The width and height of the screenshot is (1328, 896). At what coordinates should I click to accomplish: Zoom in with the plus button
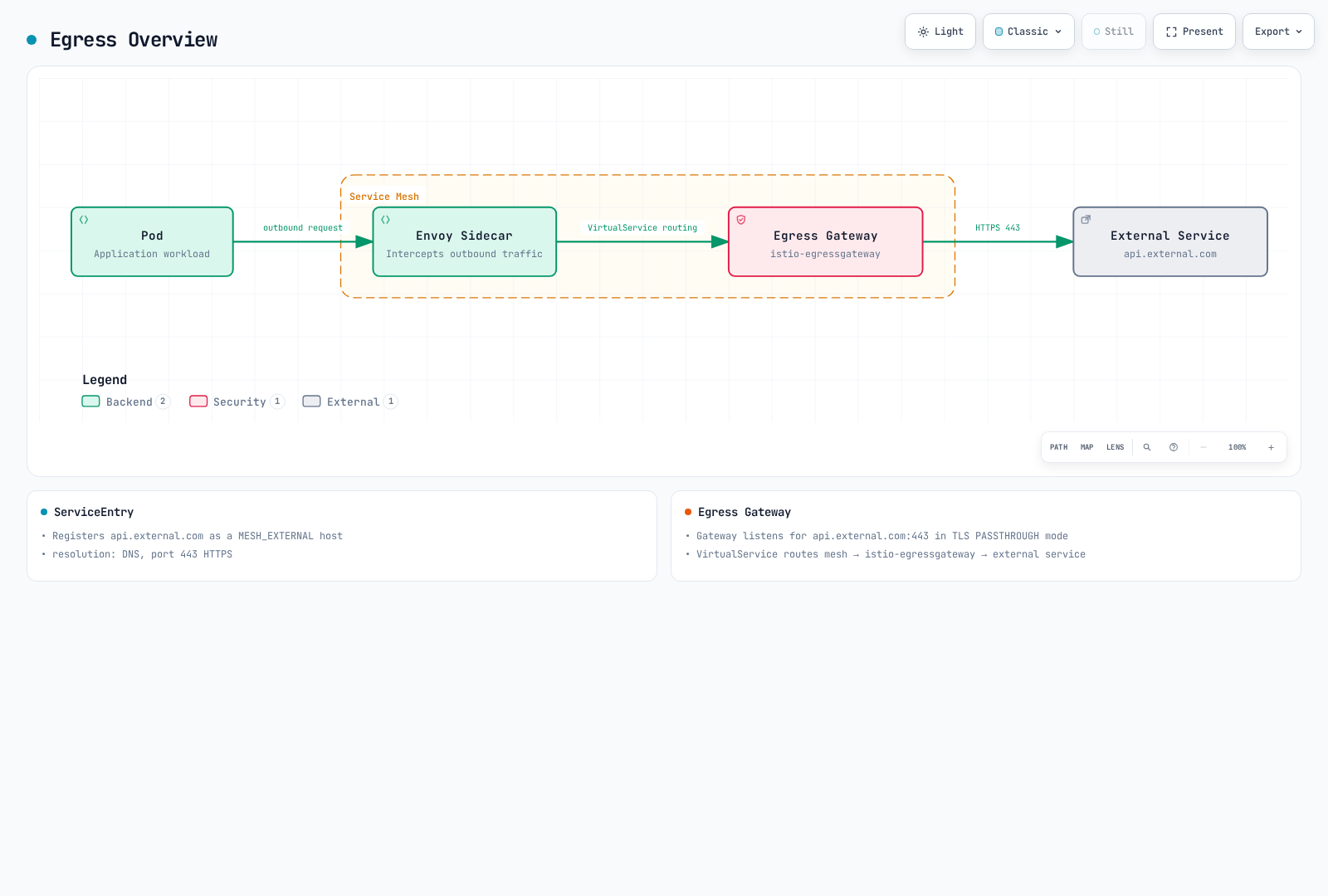pos(1271,447)
